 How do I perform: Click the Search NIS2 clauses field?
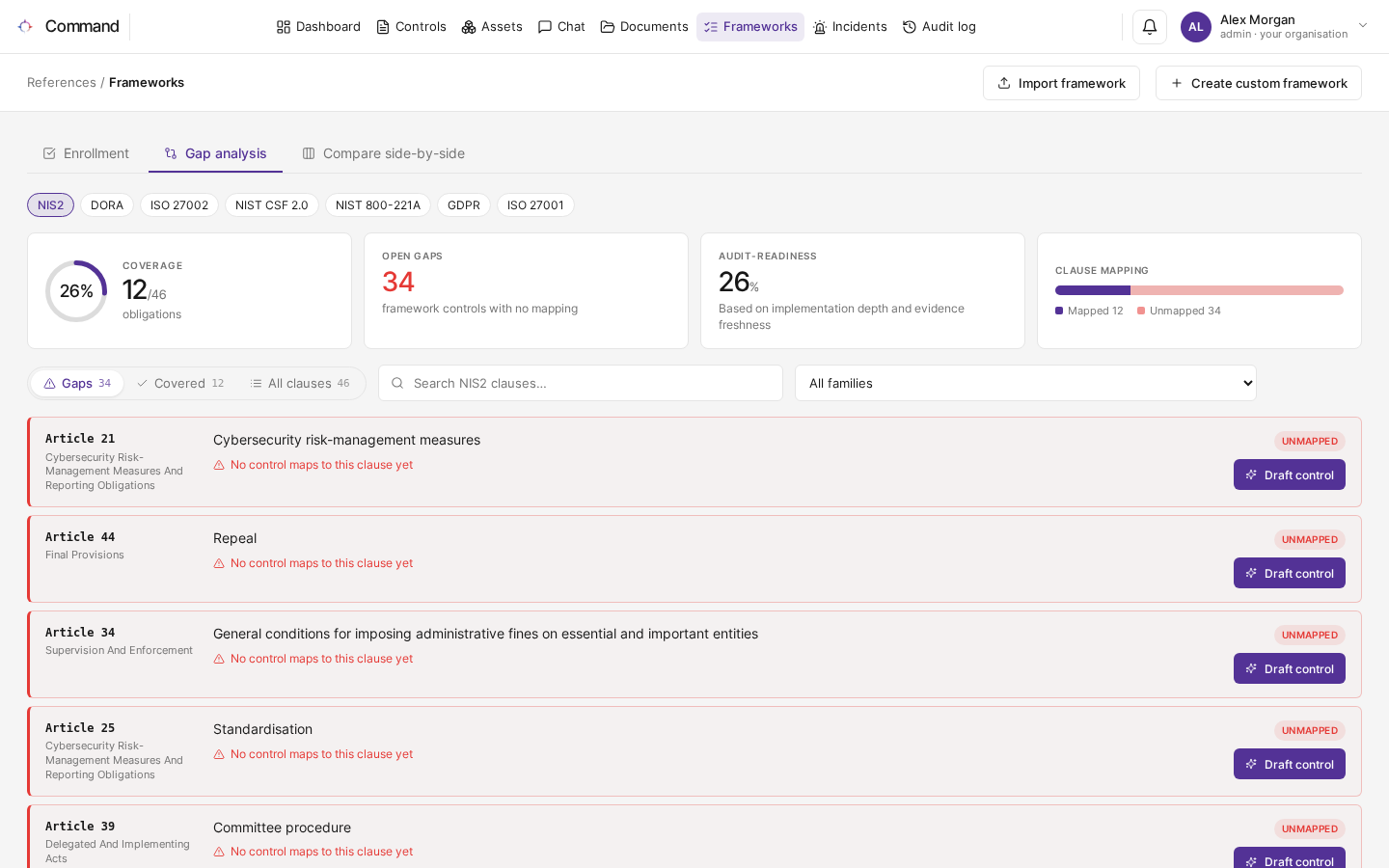[581, 383]
